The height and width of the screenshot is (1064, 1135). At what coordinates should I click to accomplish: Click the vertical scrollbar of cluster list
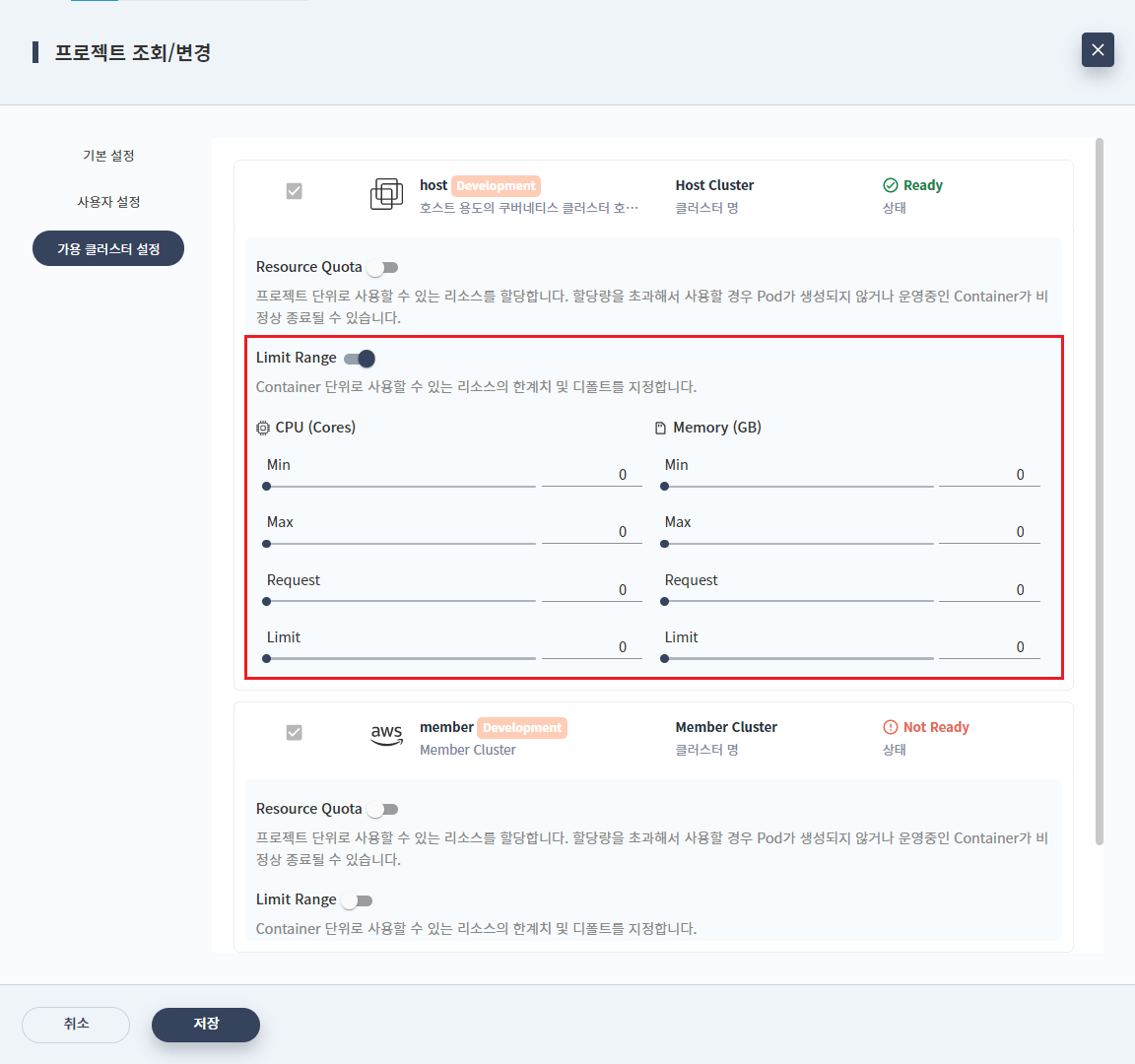click(x=1099, y=492)
